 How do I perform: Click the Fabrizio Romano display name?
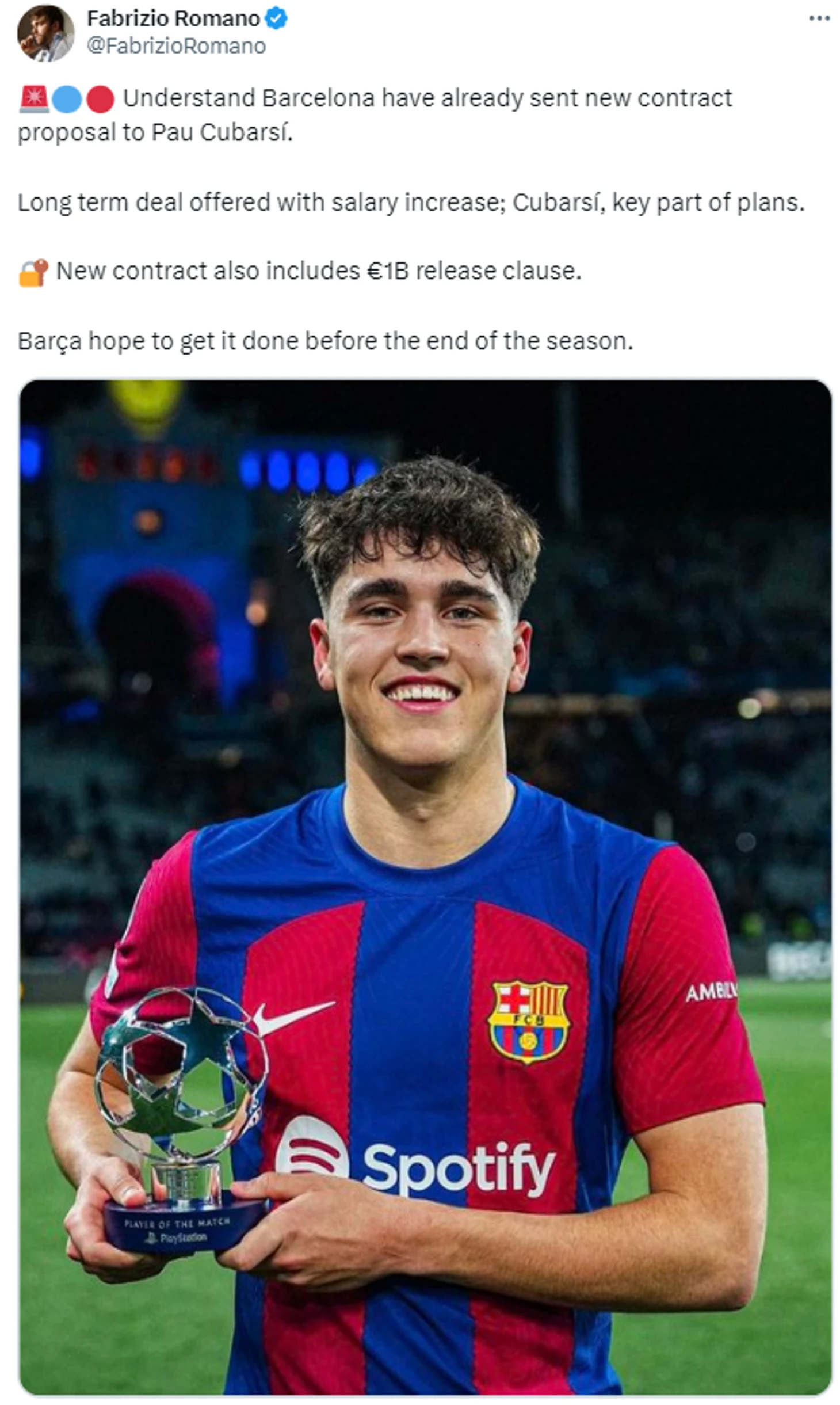coord(173,19)
